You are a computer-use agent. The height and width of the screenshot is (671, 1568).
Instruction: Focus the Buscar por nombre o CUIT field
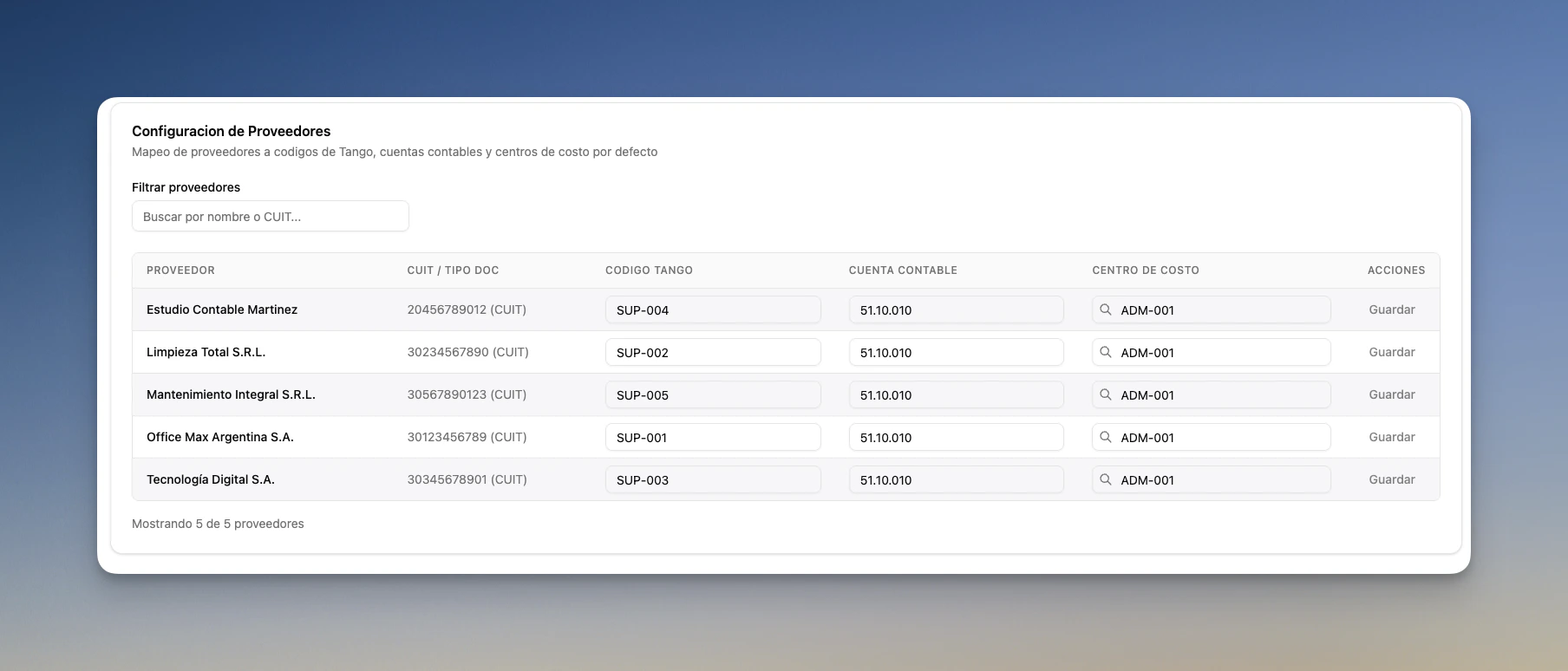[271, 217]
